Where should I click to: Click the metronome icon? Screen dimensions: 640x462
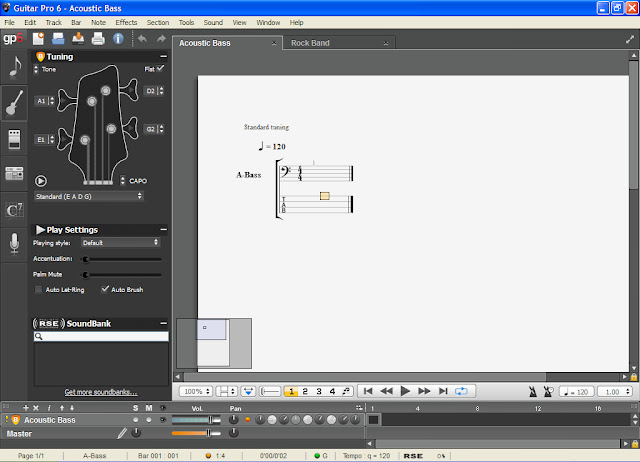click(533, 391)
